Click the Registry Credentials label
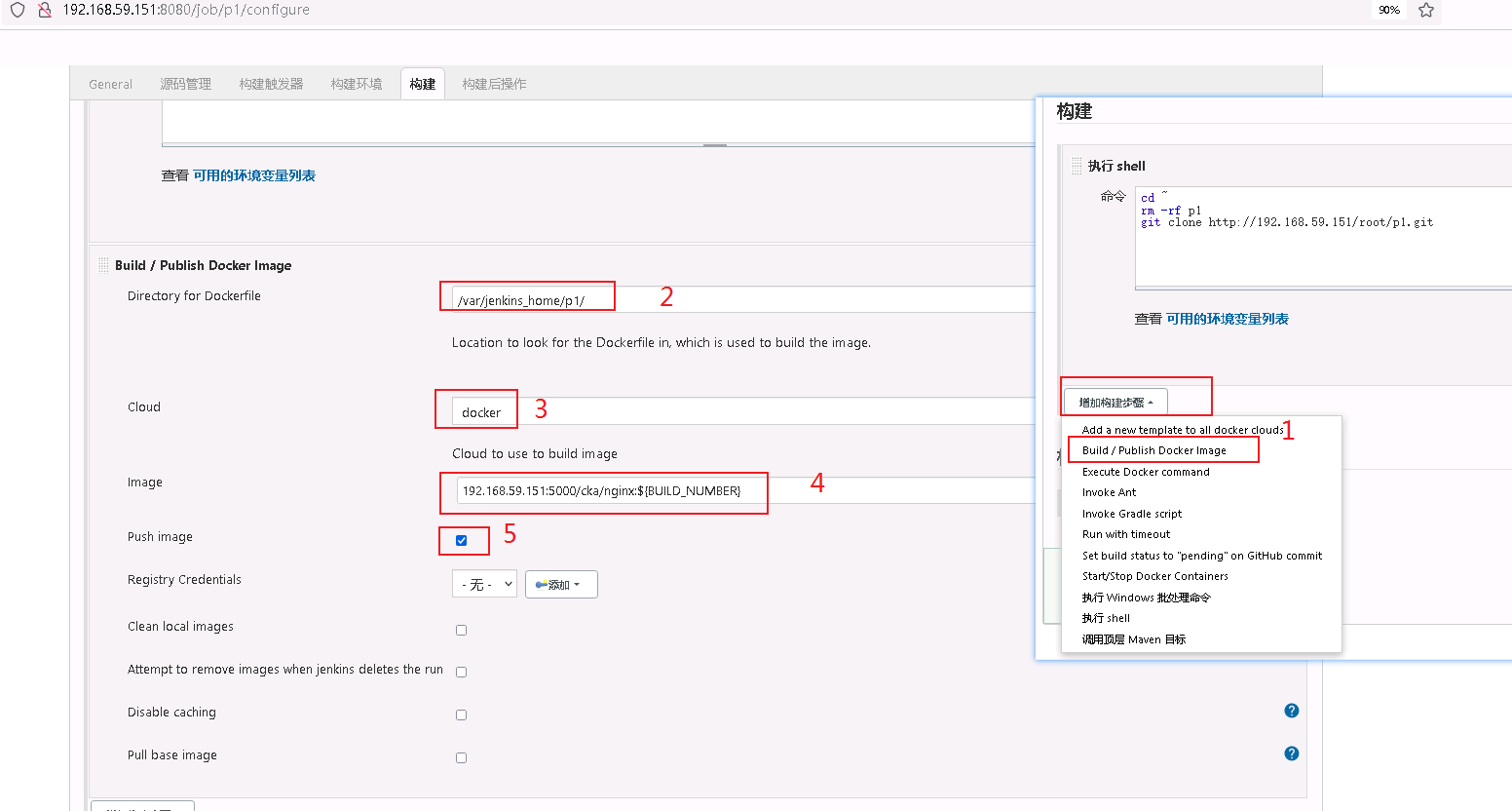 [184, 580]
